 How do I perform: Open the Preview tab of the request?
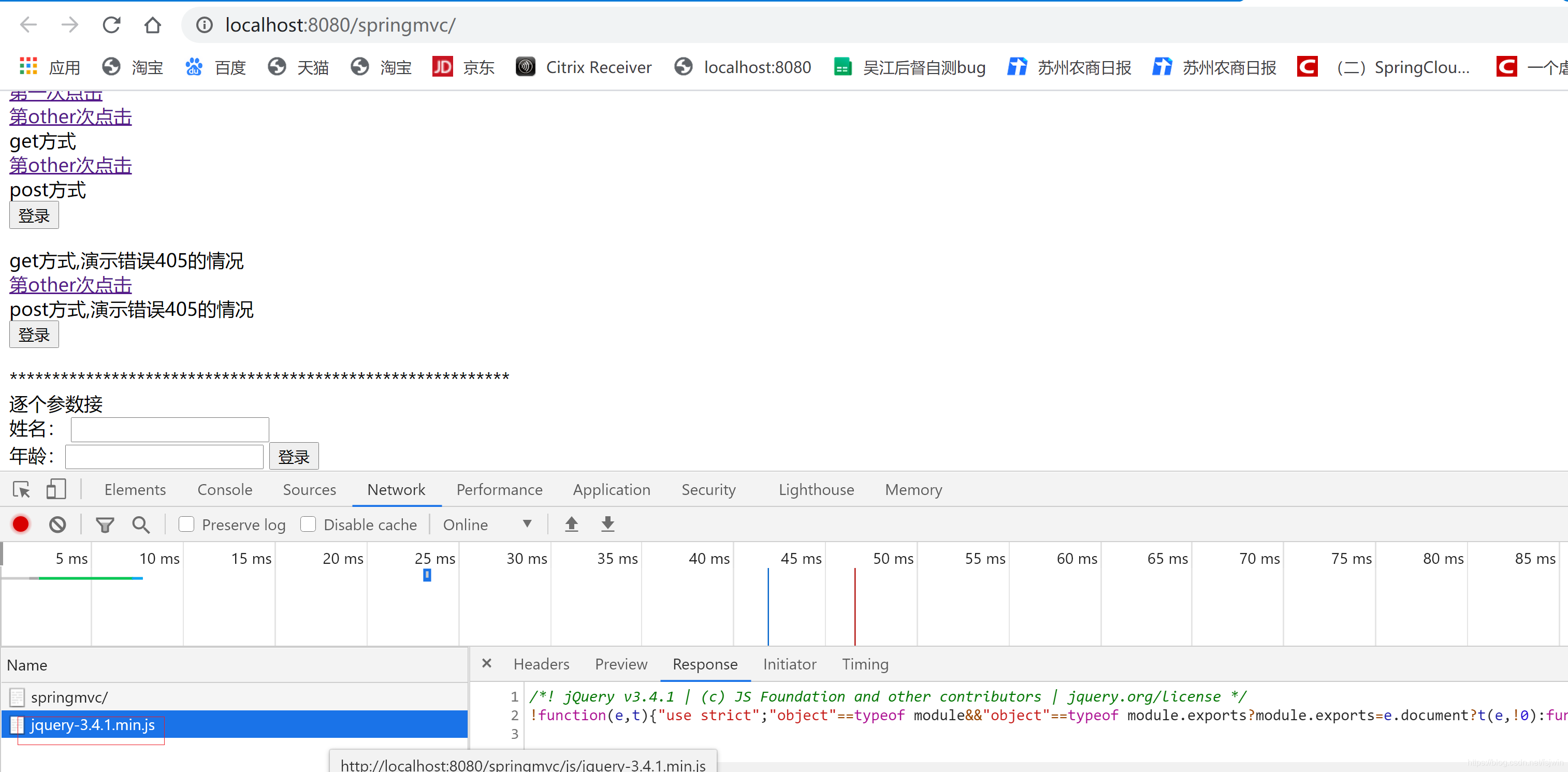(x=621, y=664)
